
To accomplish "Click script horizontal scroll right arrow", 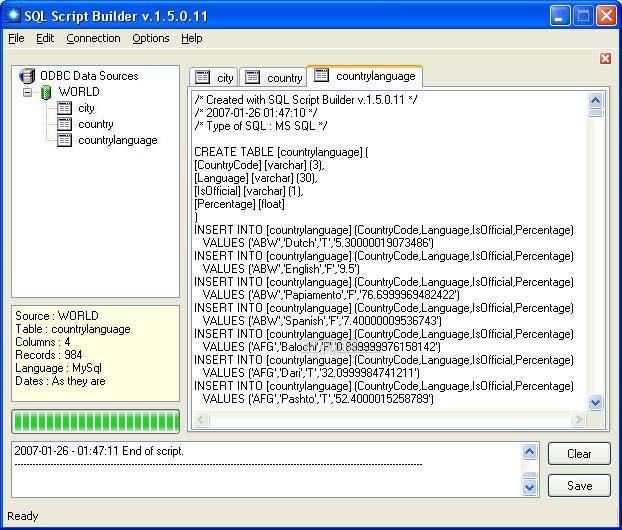I will tap(579, 419).
